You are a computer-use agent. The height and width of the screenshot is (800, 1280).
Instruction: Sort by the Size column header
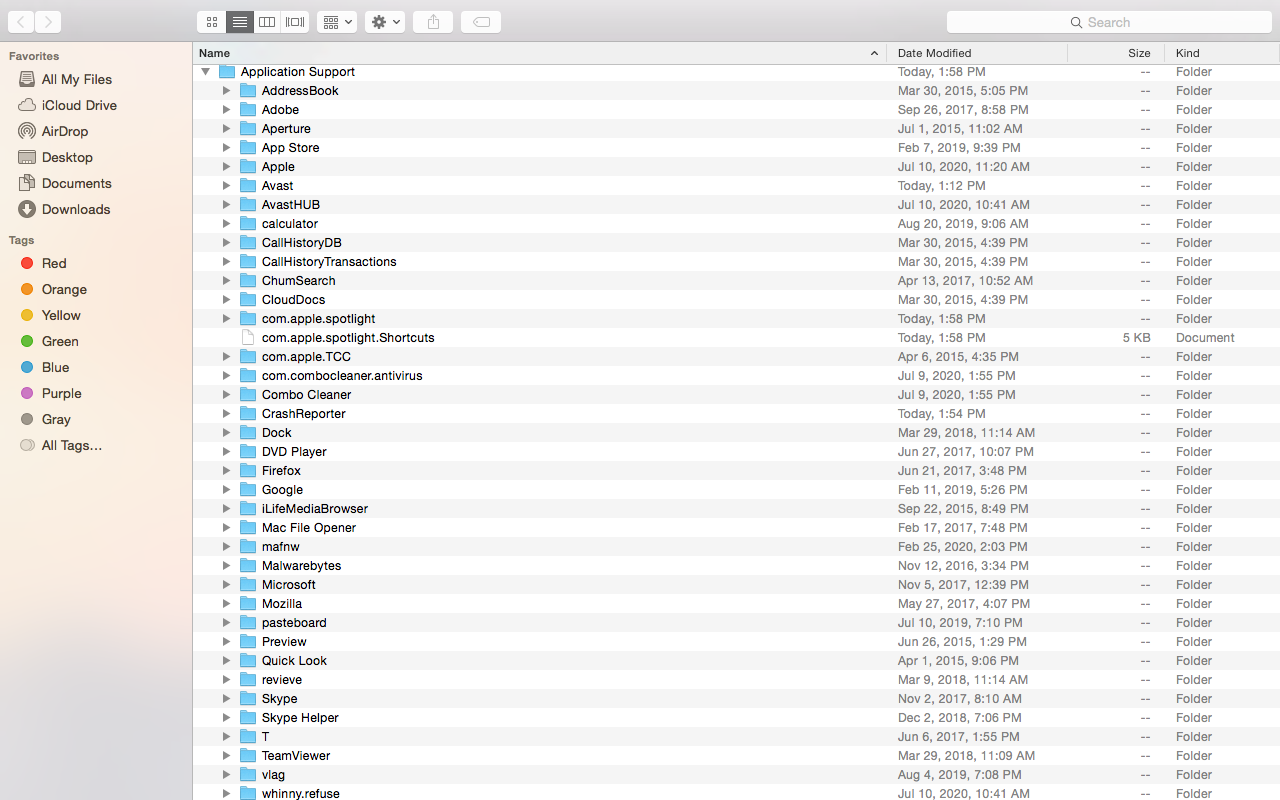(1116, 53)
